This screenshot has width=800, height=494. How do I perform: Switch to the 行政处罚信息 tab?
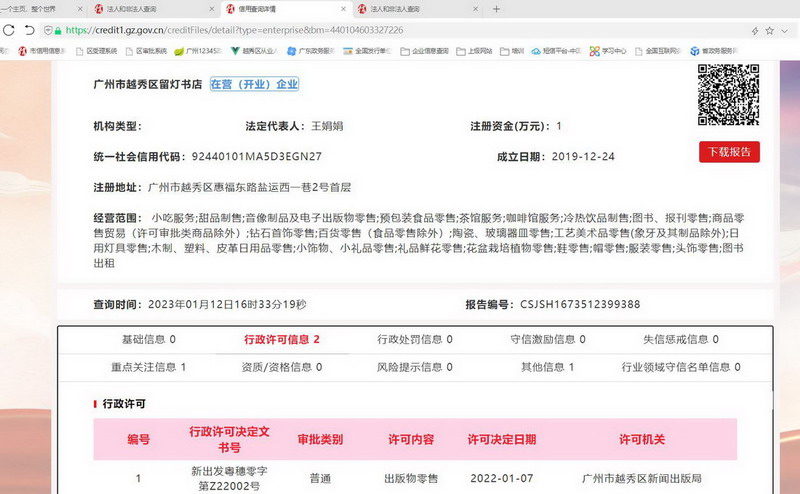click(x=414, y=340)
